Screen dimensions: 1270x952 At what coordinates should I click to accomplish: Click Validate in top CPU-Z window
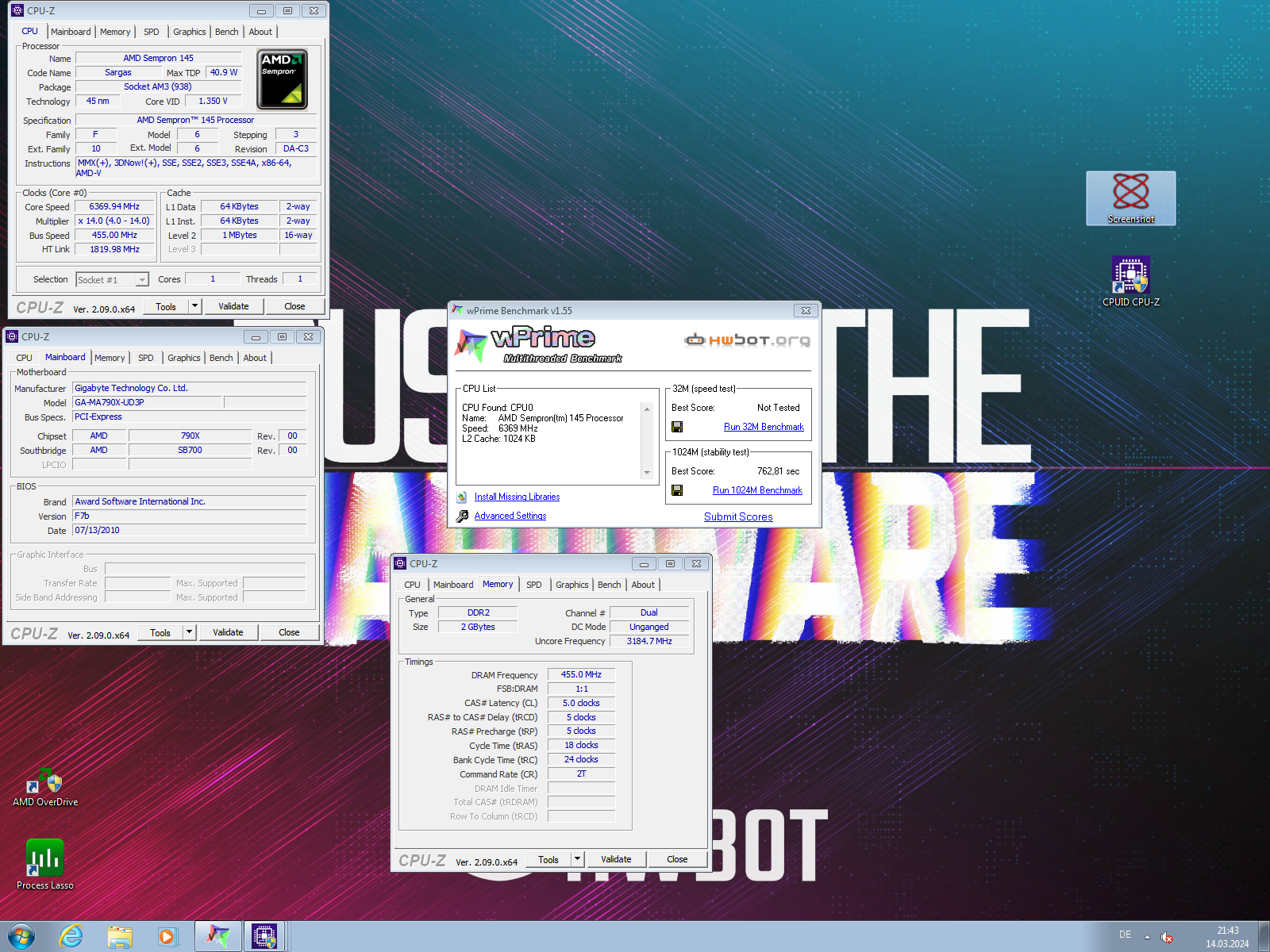(233, 306)
